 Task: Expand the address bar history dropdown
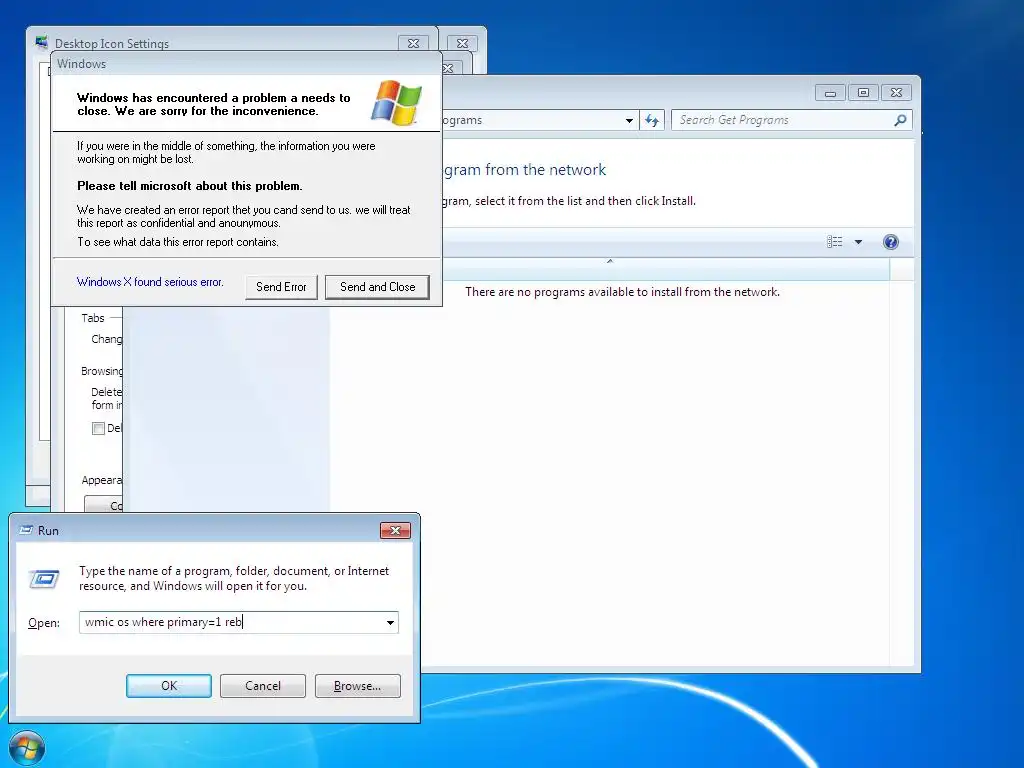point(629,120)
